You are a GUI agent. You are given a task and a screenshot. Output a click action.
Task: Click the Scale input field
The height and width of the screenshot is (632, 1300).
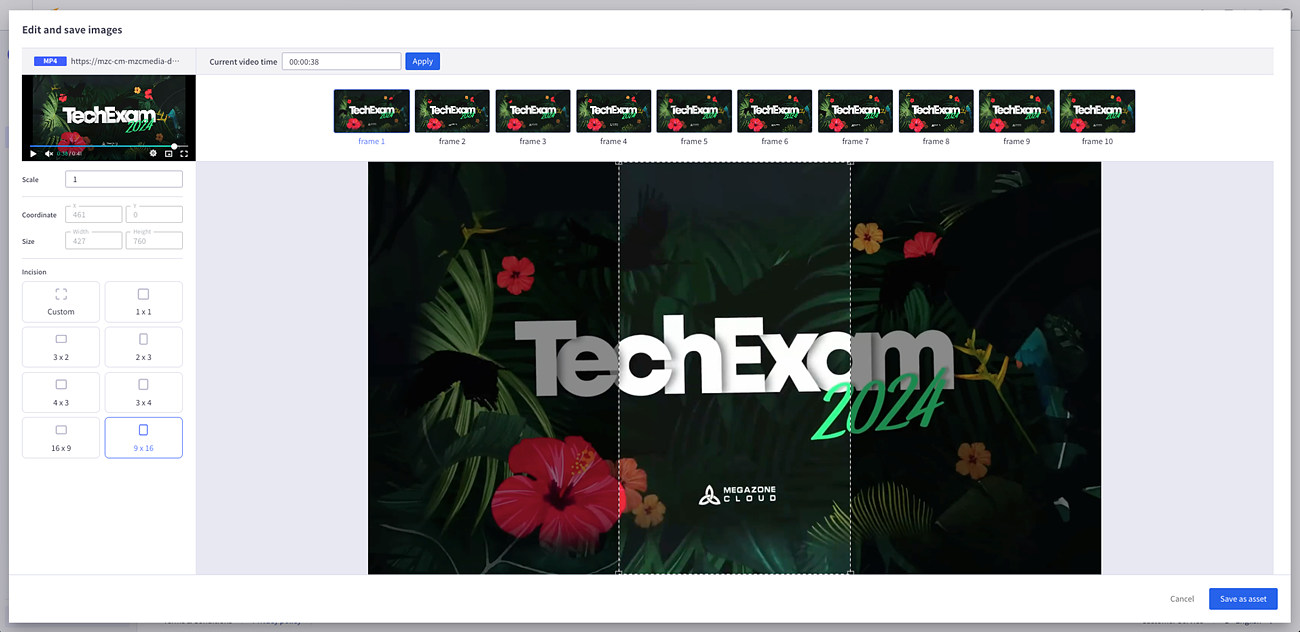[x=124, y=179]
